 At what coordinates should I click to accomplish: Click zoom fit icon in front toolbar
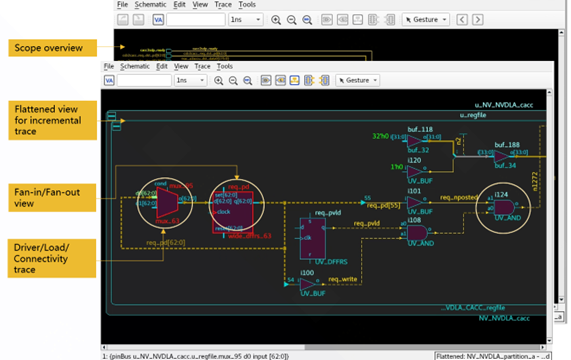(x=248, y=80)
